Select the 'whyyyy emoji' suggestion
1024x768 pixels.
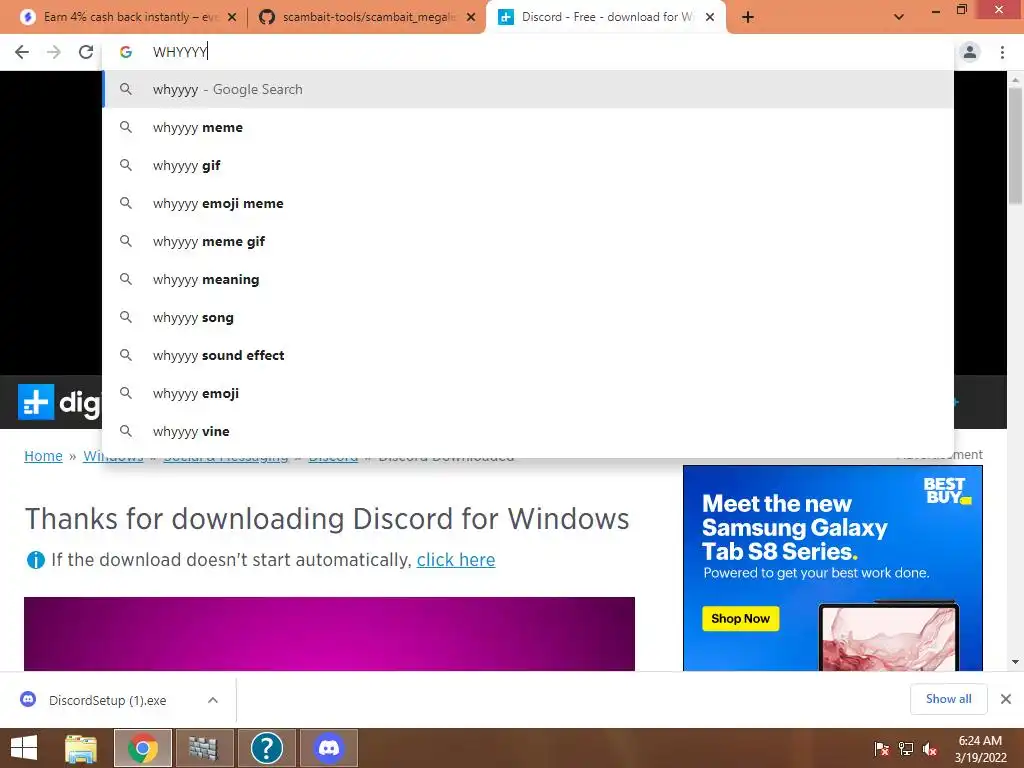tap(528, 393)
